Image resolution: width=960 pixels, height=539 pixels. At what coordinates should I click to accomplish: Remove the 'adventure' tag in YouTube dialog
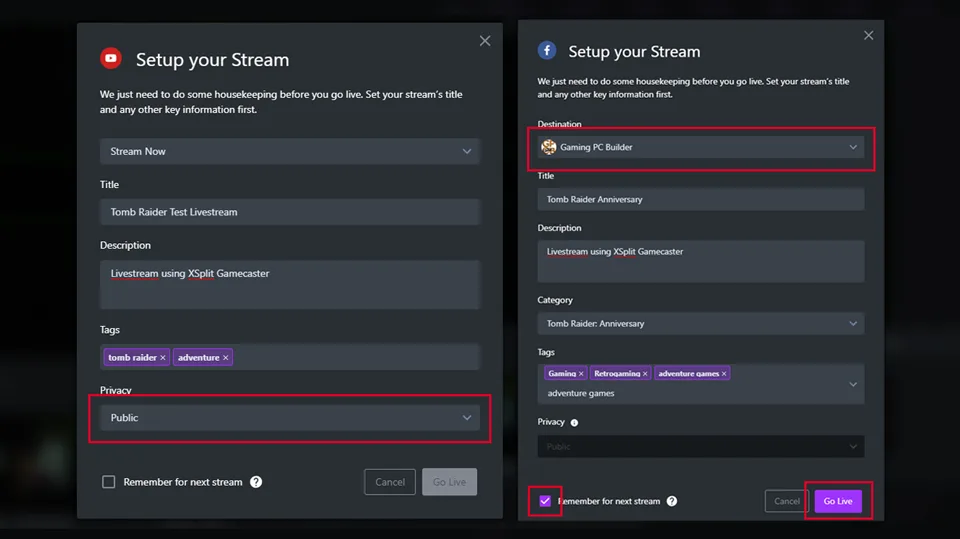click(x=225, y=358)
